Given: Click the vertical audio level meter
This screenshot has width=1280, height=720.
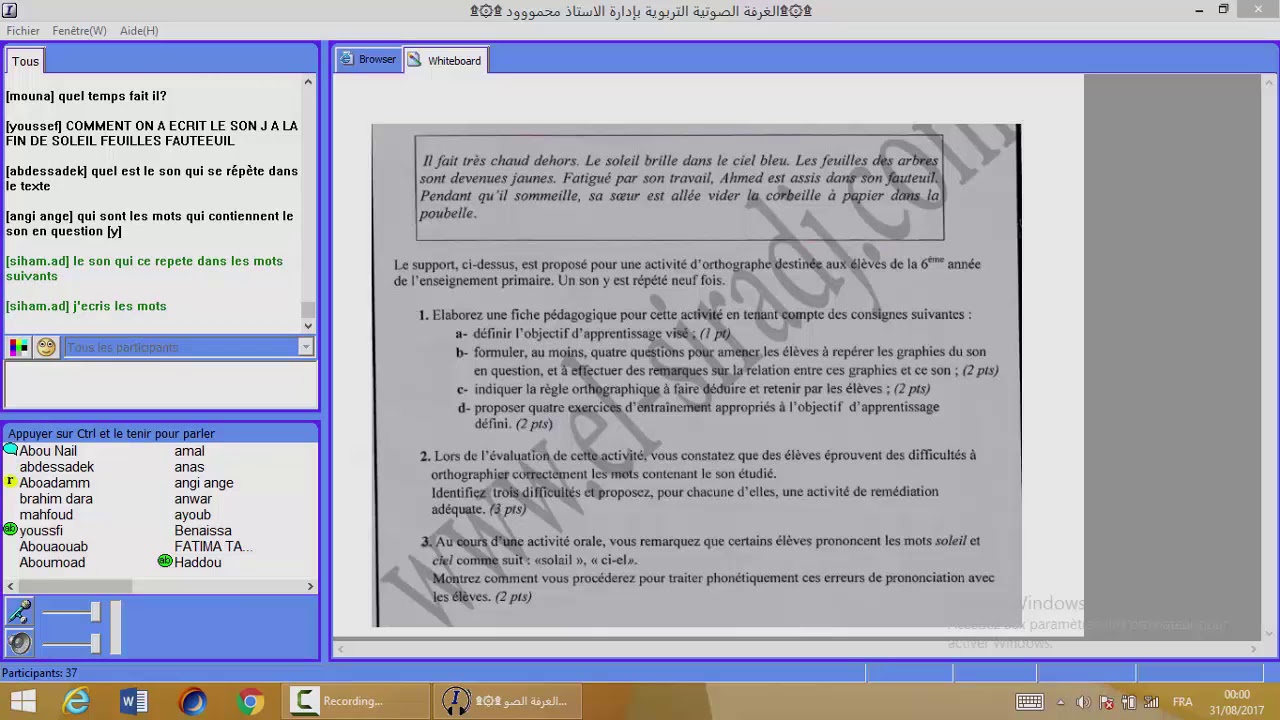Looking at the screenshot, I should click(116, 628).
